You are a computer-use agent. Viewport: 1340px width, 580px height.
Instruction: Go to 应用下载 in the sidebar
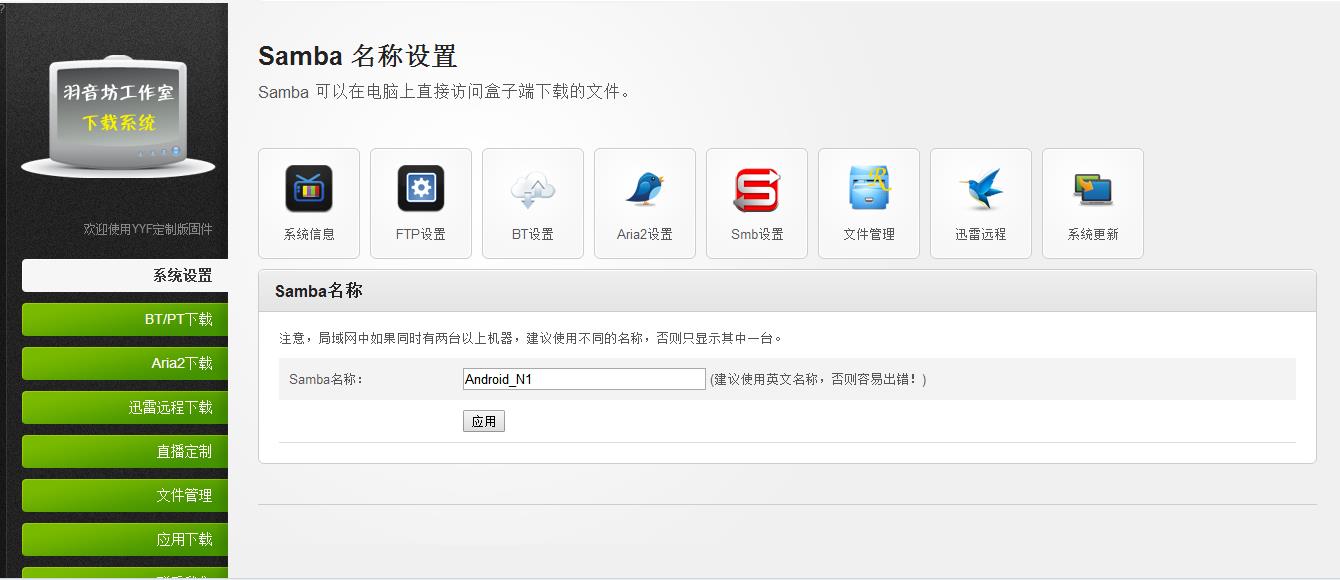tap(125, 540)
